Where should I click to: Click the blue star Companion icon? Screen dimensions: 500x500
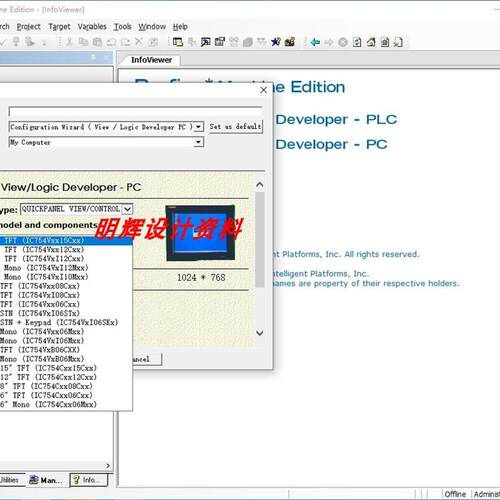276,42
